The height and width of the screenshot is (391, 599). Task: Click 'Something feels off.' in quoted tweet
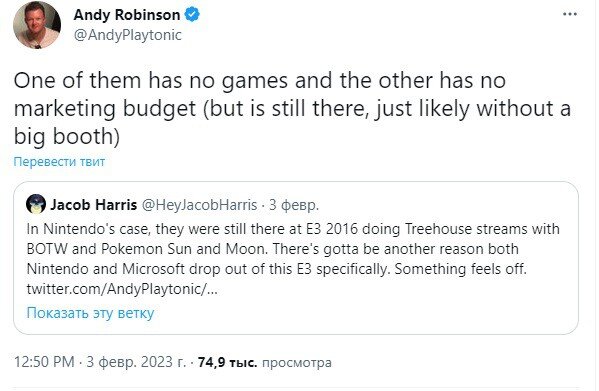coord(461,269)
